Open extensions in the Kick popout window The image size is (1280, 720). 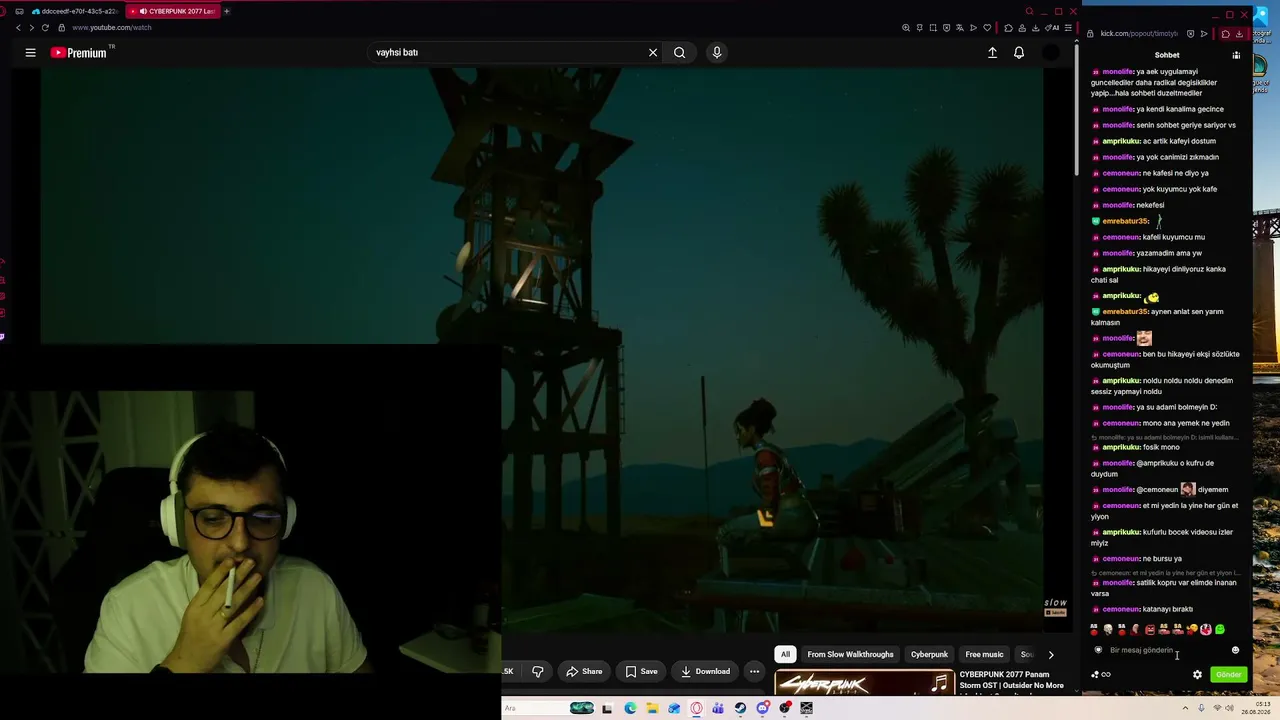(1225, 34)
